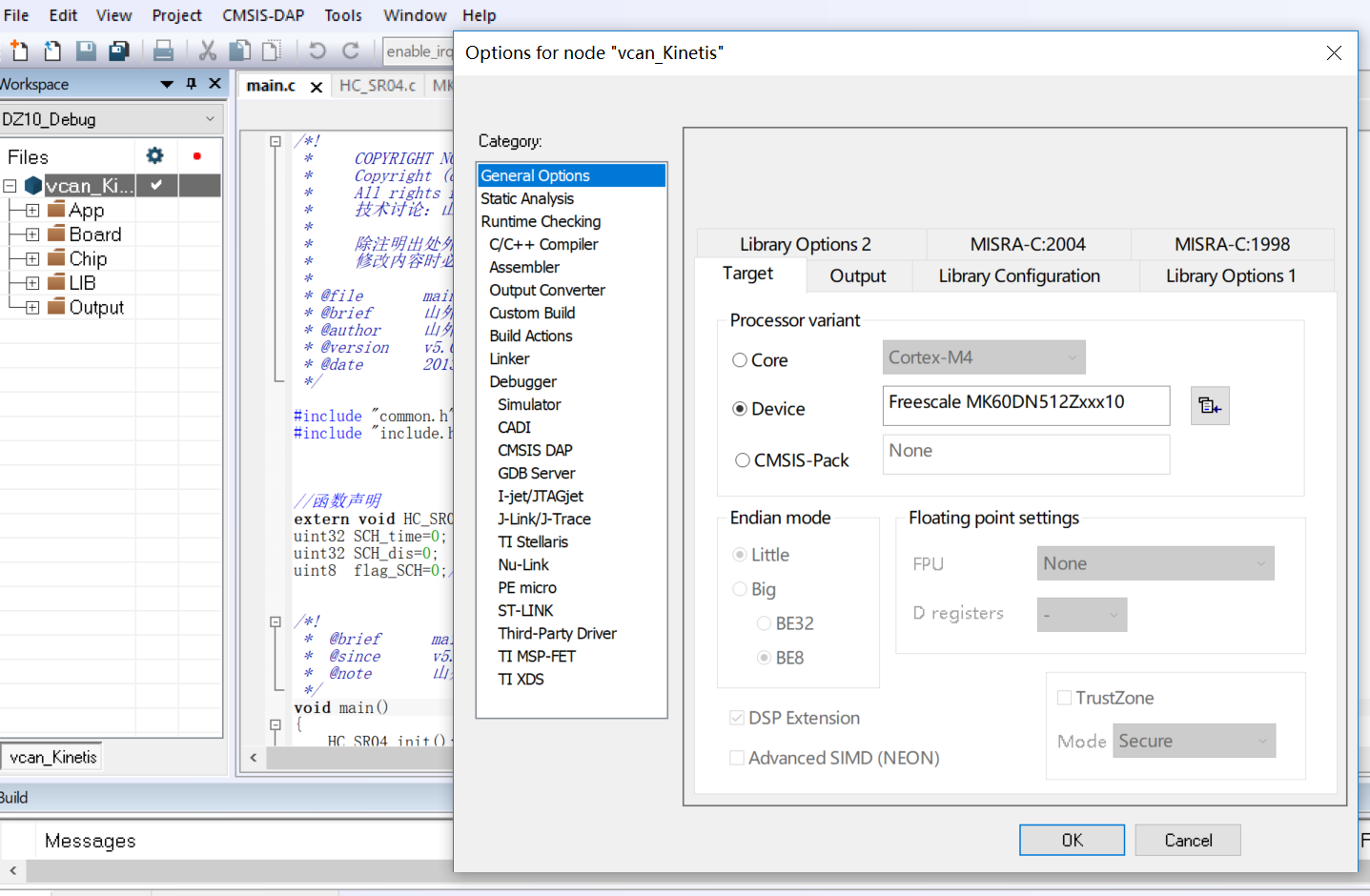The image size is (1370, 896).
Task: Toggle Advanced SIMD (NEON) checkbox
Action: point(737,758)
